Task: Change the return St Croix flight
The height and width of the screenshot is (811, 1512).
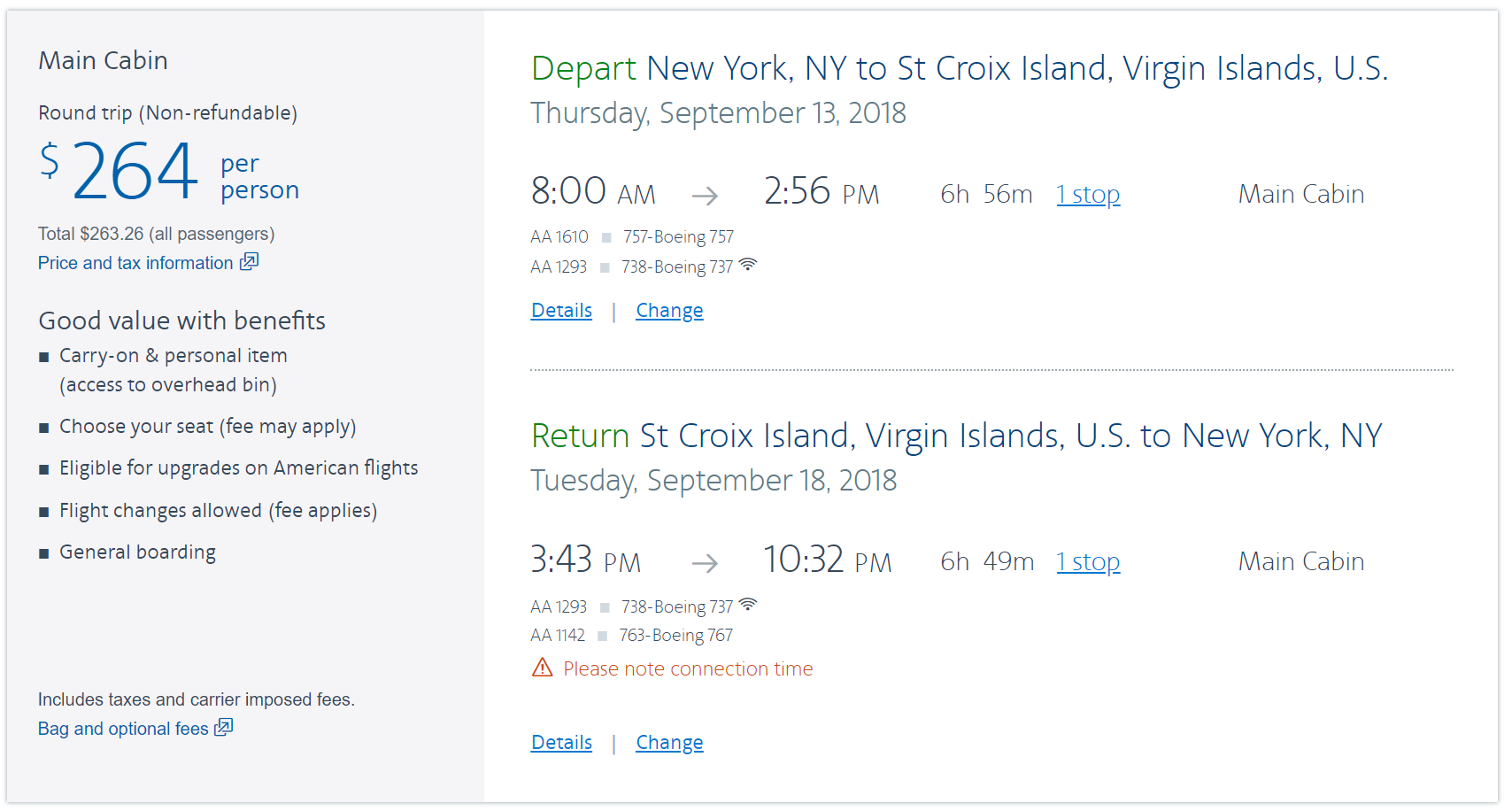Action: pos(669,743)
